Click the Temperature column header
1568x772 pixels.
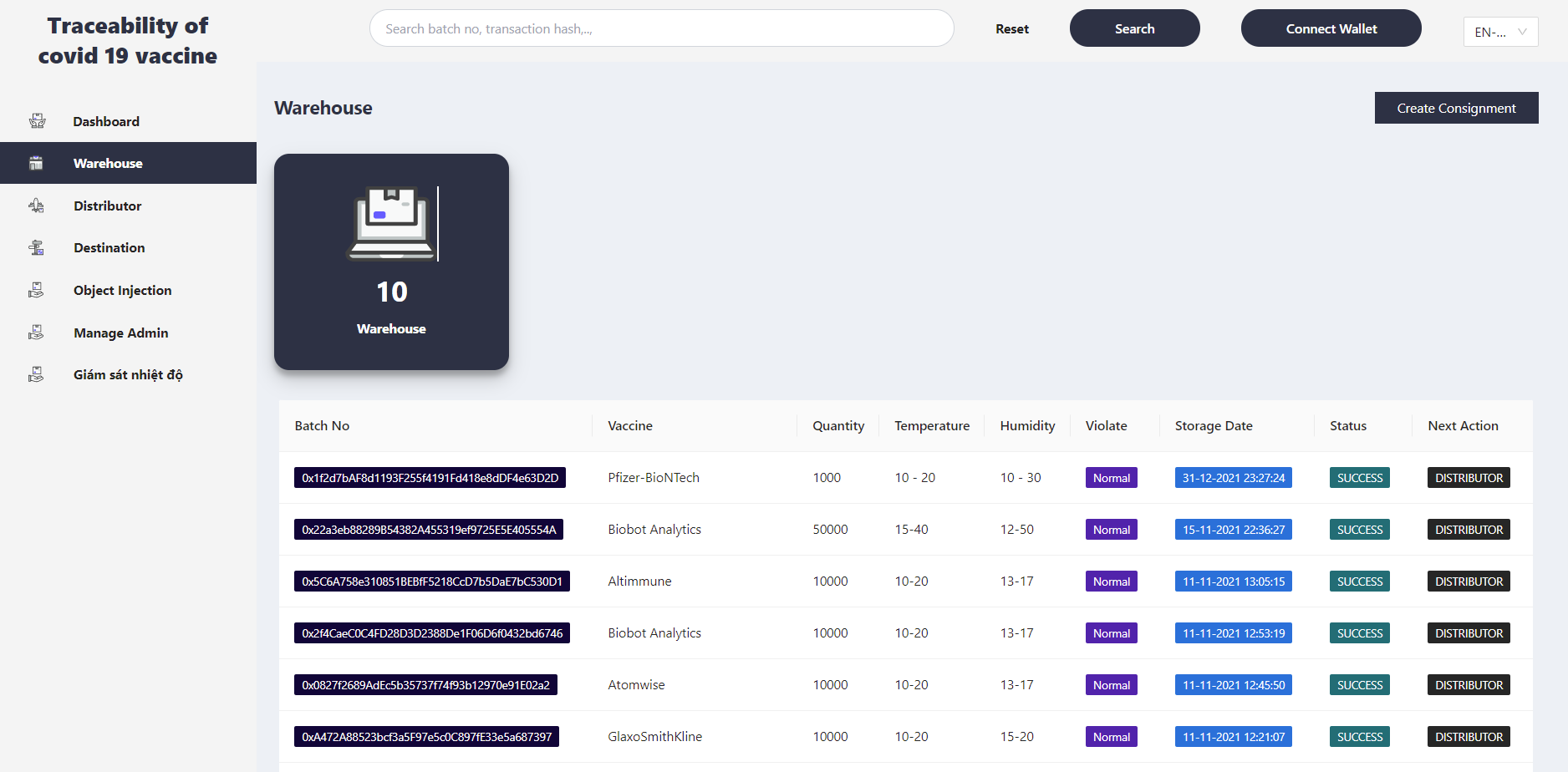pos(932,425)
